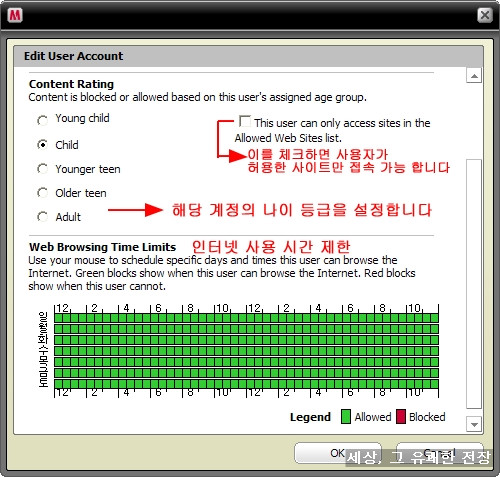Click the scroll up arrow button
Viewport: 500px width, 477px height.
pyautogui.click(x=474, y=76)
